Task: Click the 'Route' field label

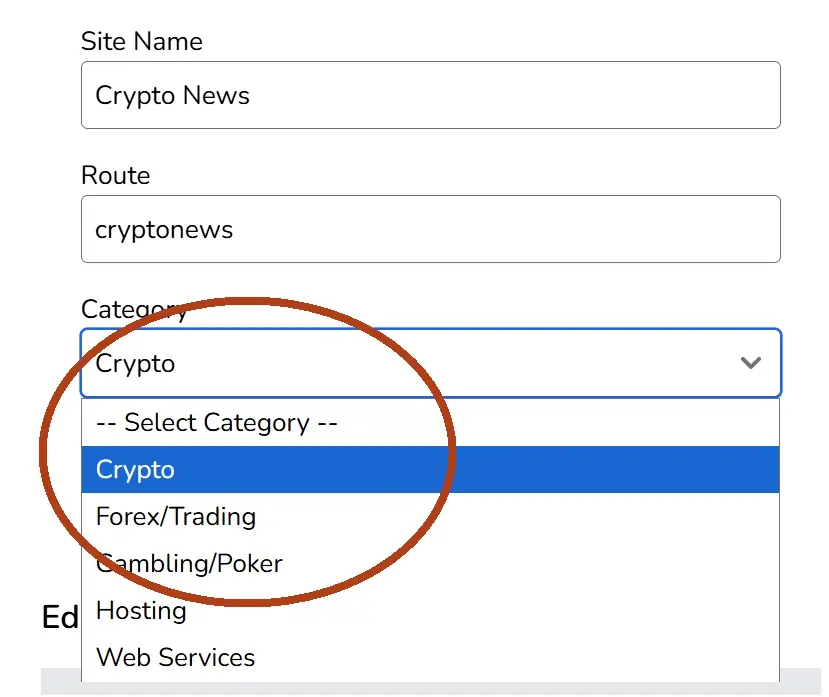Action: coord(116,175)
